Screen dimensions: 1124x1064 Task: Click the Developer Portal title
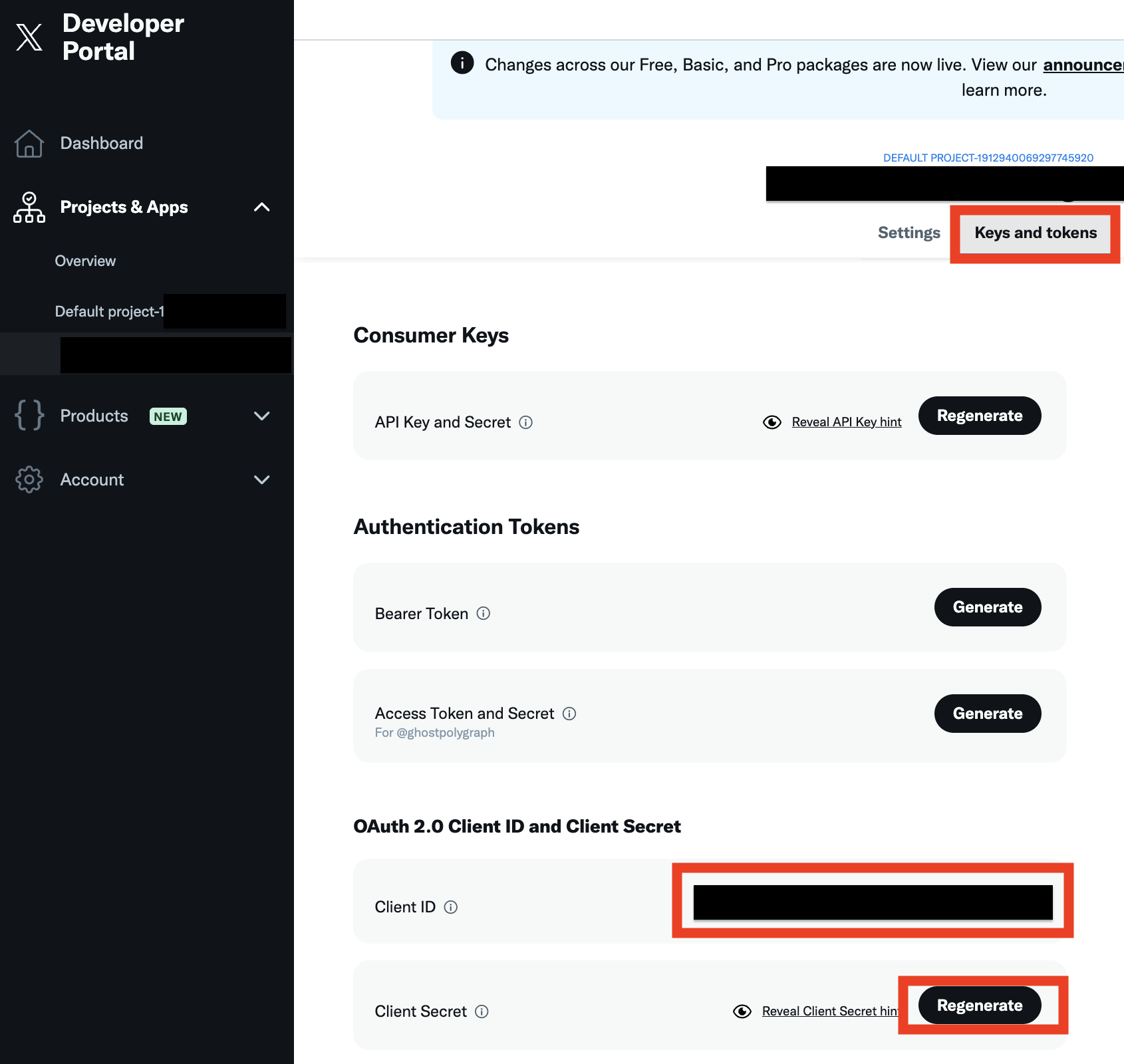click(x=123, y=37)
